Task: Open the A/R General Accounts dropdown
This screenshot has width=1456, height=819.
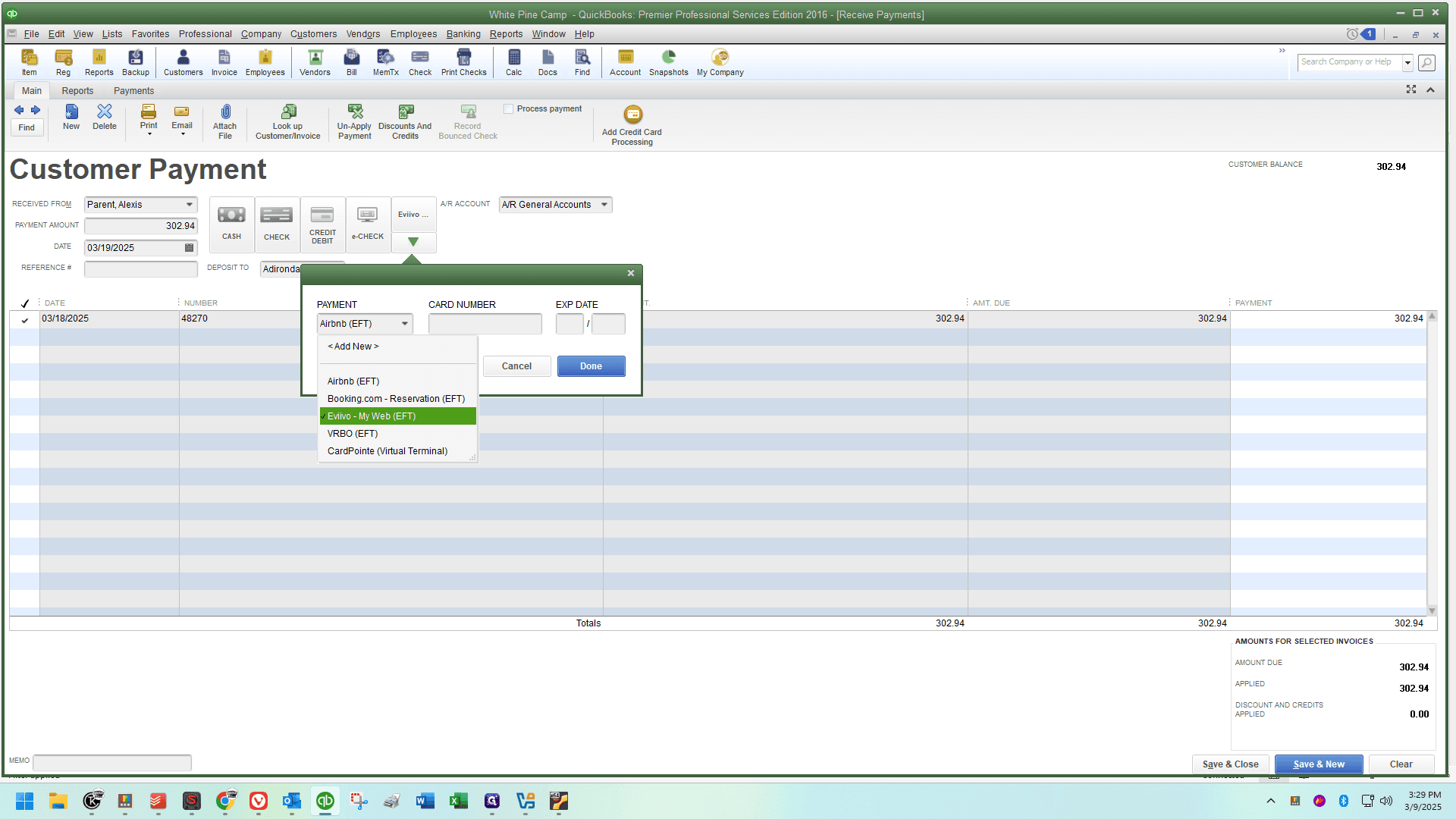Action: pos(604,205)
